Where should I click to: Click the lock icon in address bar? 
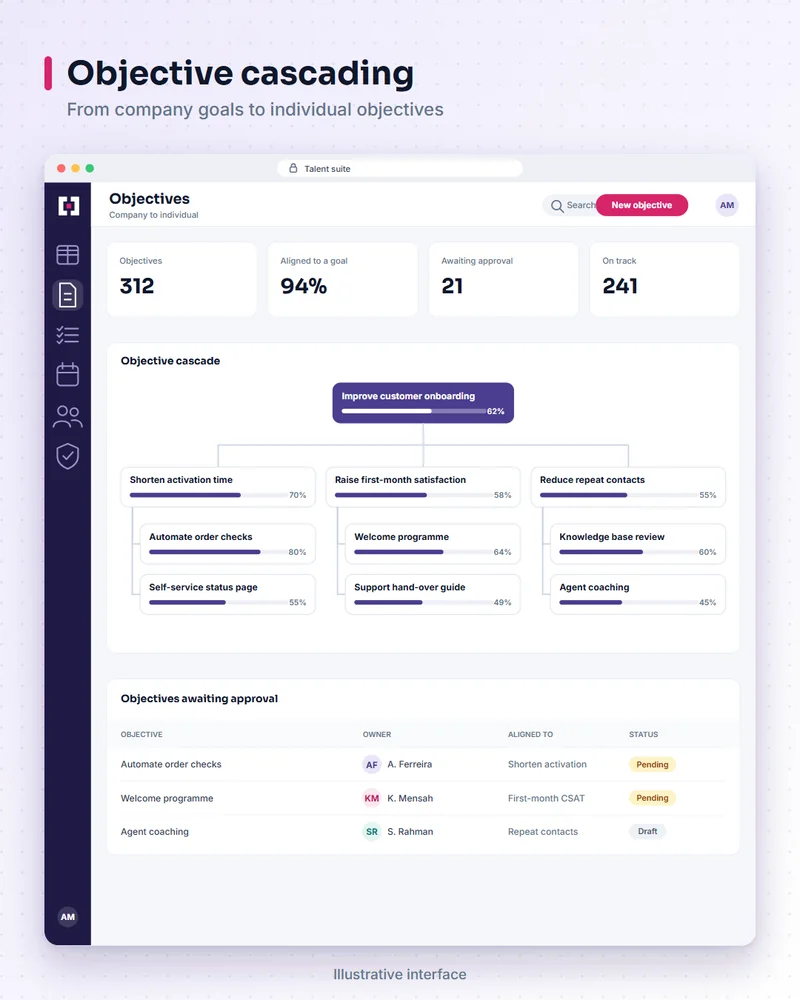point(293,168)
